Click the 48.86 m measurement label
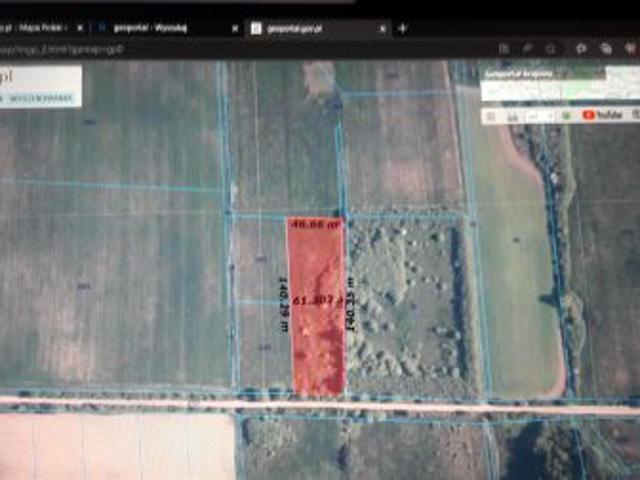The height and width of the screenshot is (480, 640). (x=315, y=224)
